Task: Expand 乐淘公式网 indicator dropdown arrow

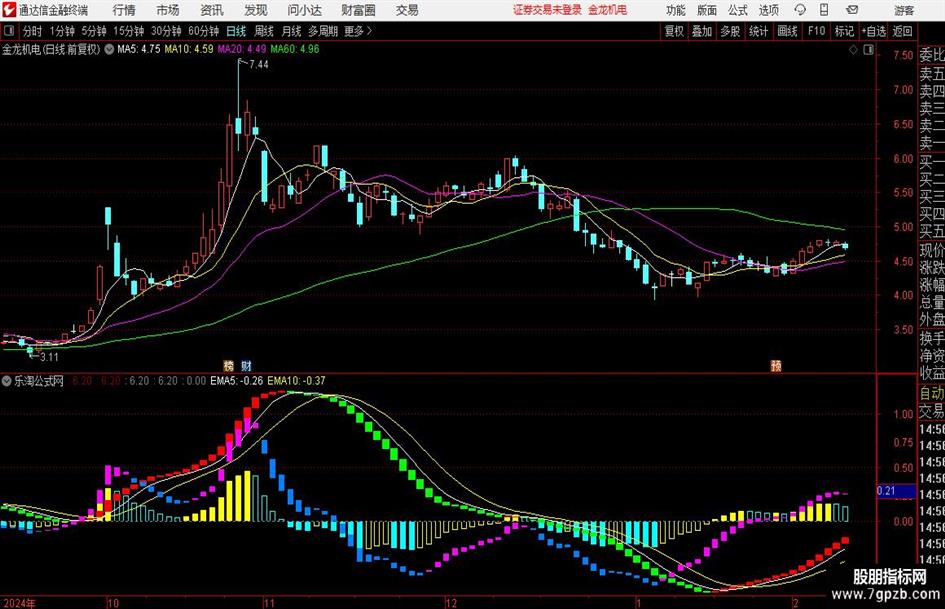Action: tap(7, 381)
